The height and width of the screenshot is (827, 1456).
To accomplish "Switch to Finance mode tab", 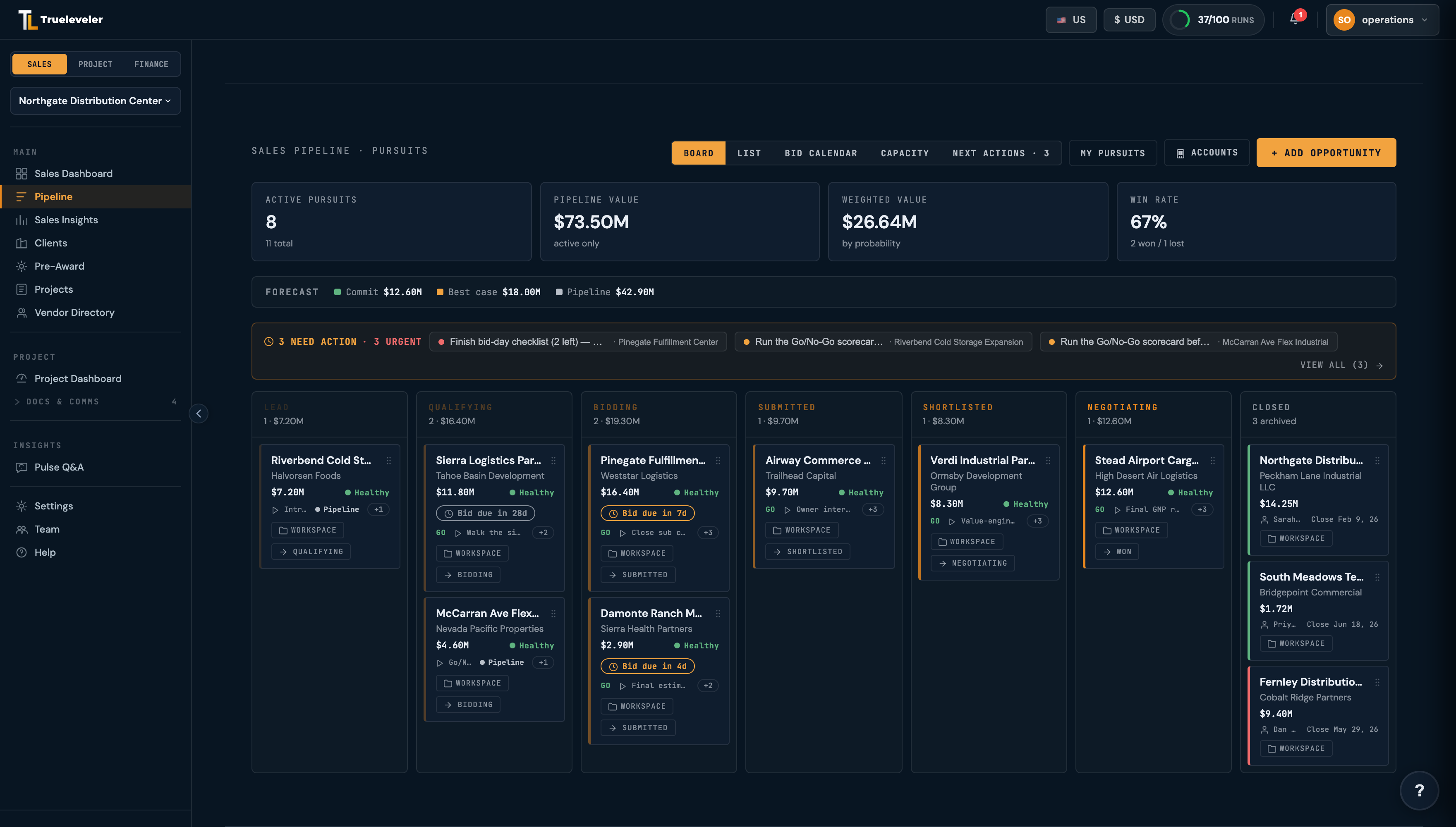I will click(x=151, y=64).
